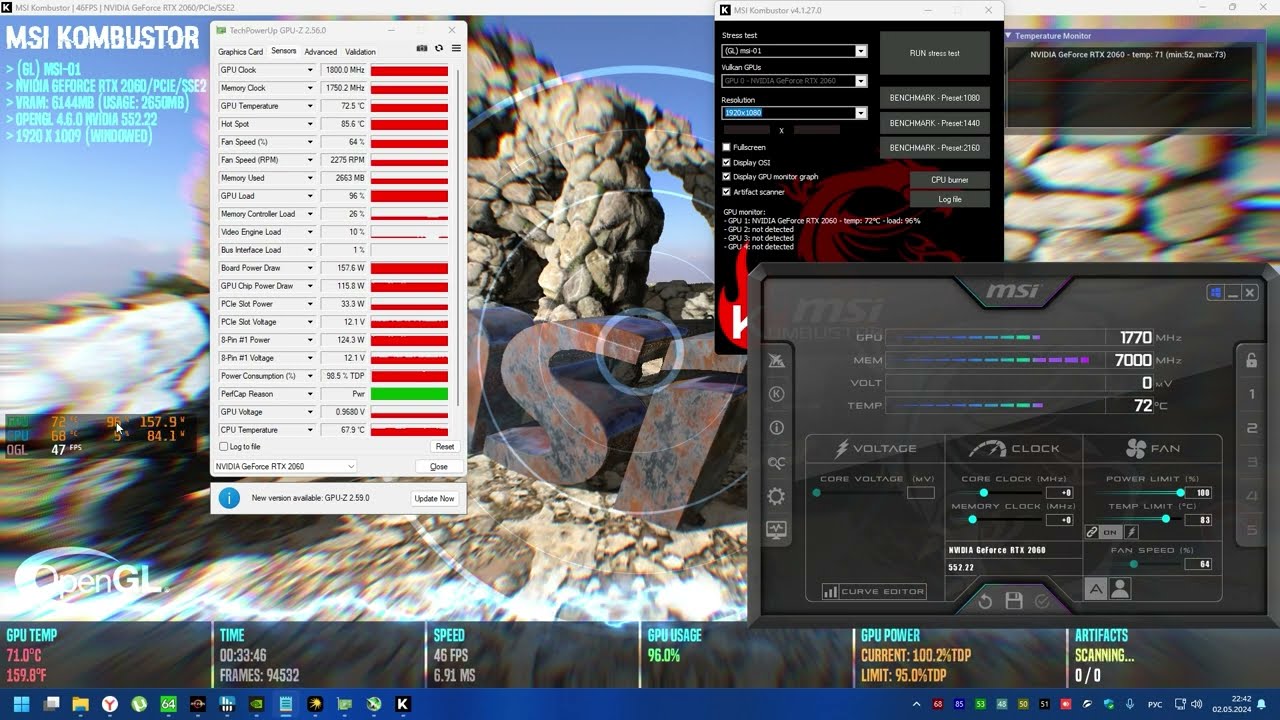Click the CPU burner button

[x=950, y=180]
